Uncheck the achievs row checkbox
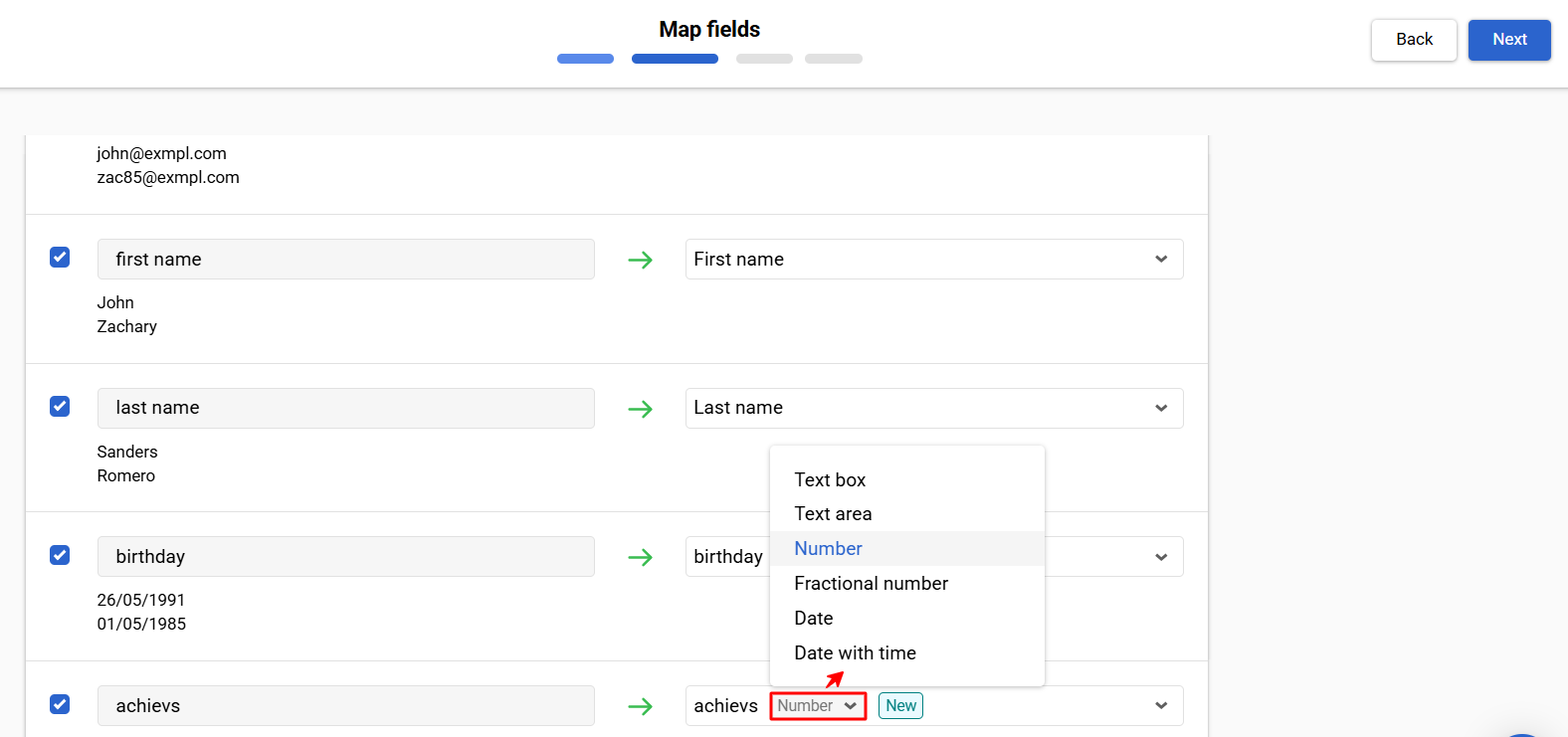Viewport: 1568px width, 737px height. point(60,704)
